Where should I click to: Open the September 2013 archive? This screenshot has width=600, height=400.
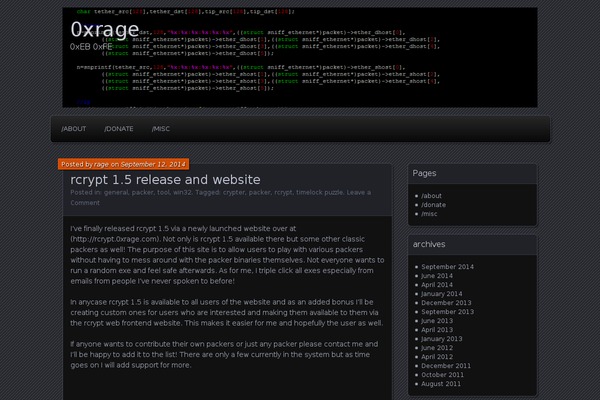(447, 312)
